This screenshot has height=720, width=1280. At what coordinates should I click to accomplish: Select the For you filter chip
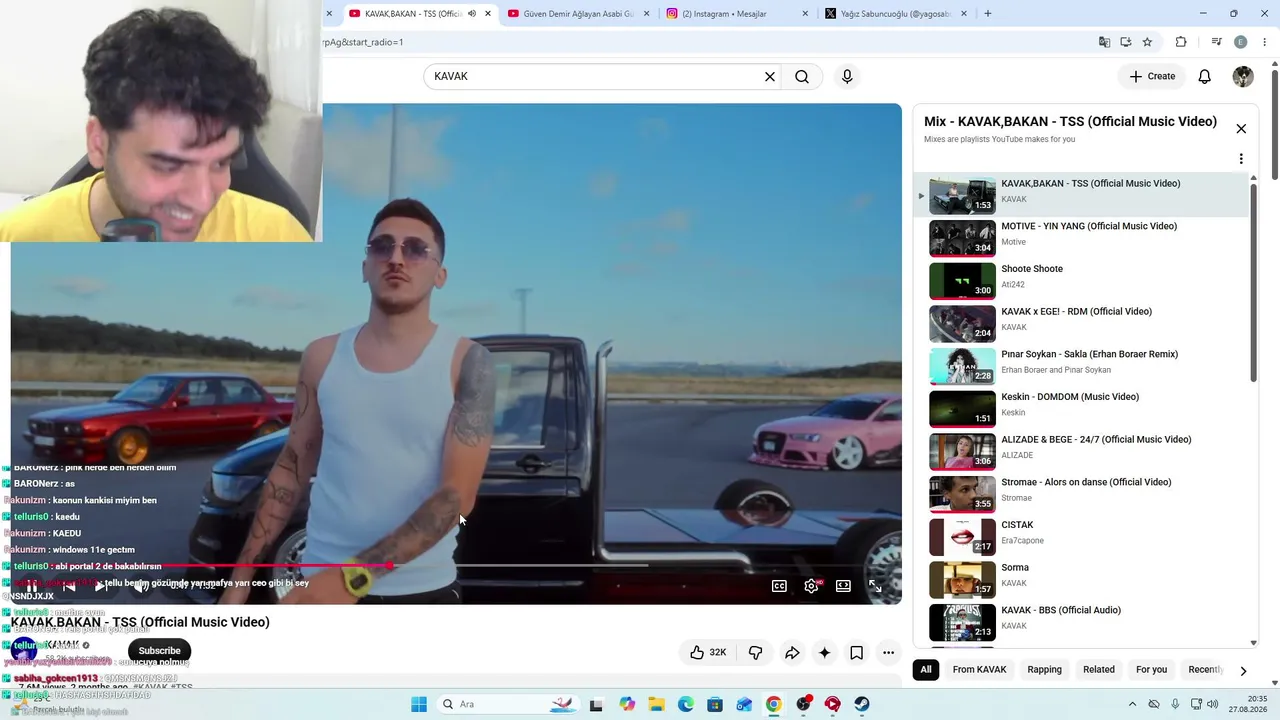pos(1152,669)
